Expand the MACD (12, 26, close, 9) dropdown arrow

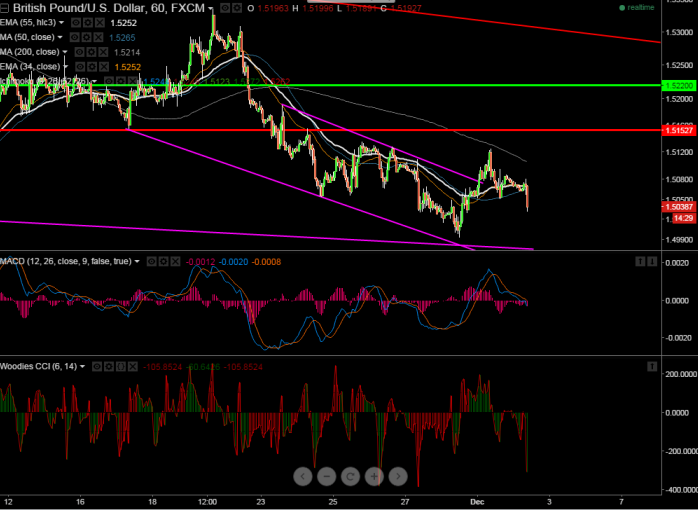(137, 262)
